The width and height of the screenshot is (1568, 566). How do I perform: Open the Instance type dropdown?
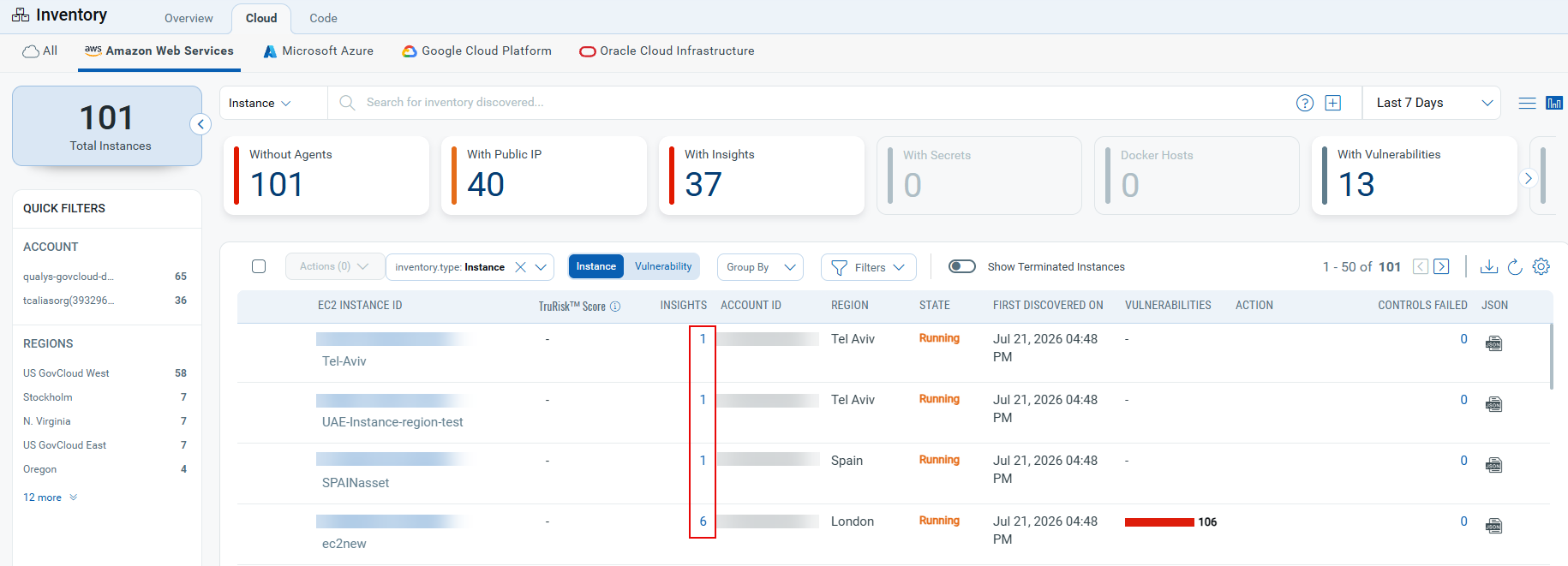tap(260, 103)
